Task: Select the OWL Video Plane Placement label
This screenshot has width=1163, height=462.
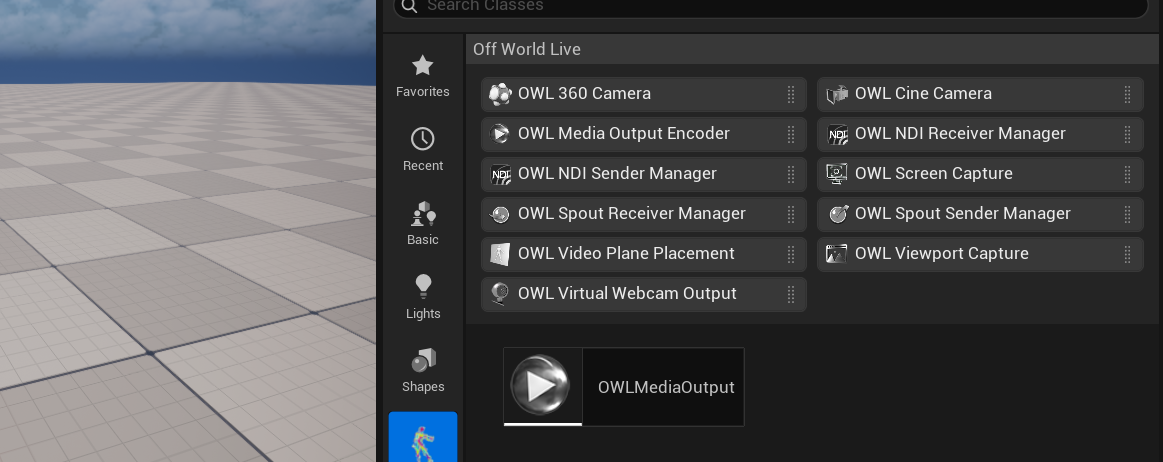Action: point(626,254)
